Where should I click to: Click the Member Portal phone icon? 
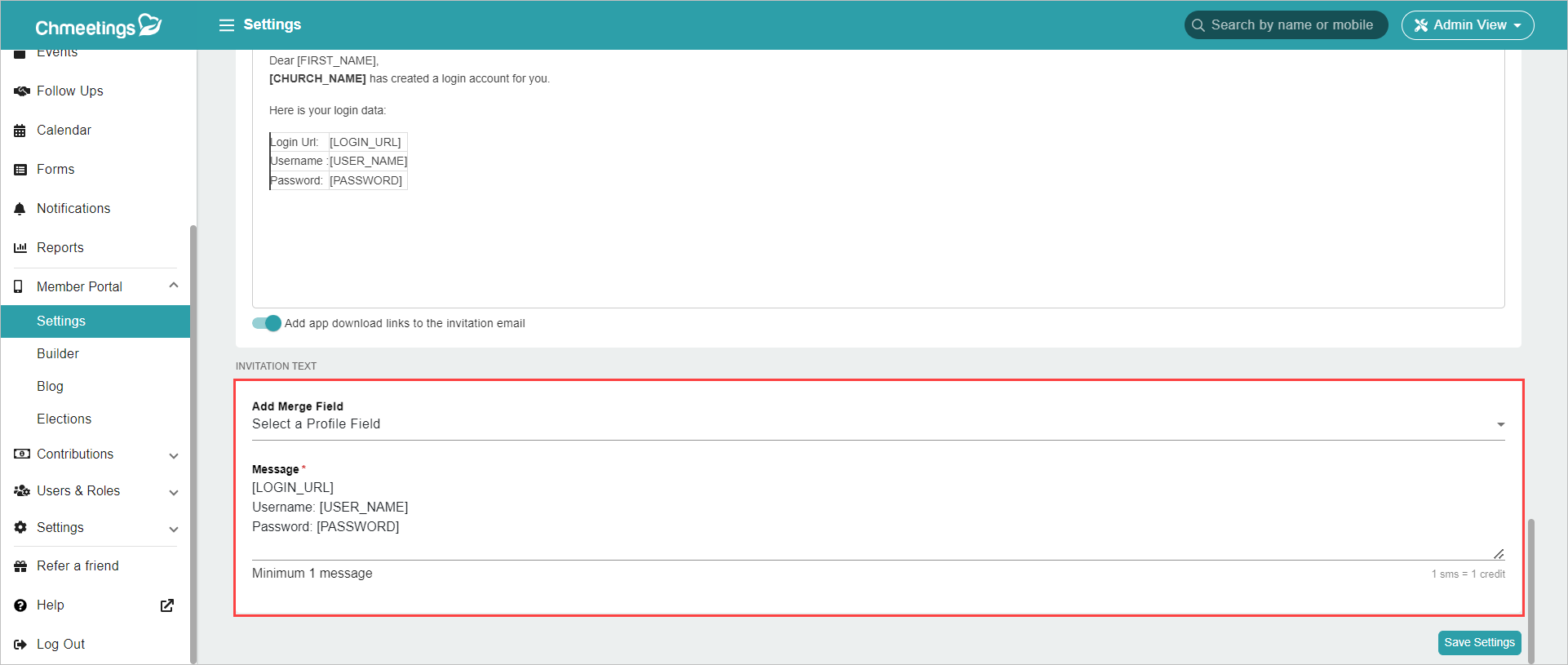pyautogui.click(x=19, y=286)
